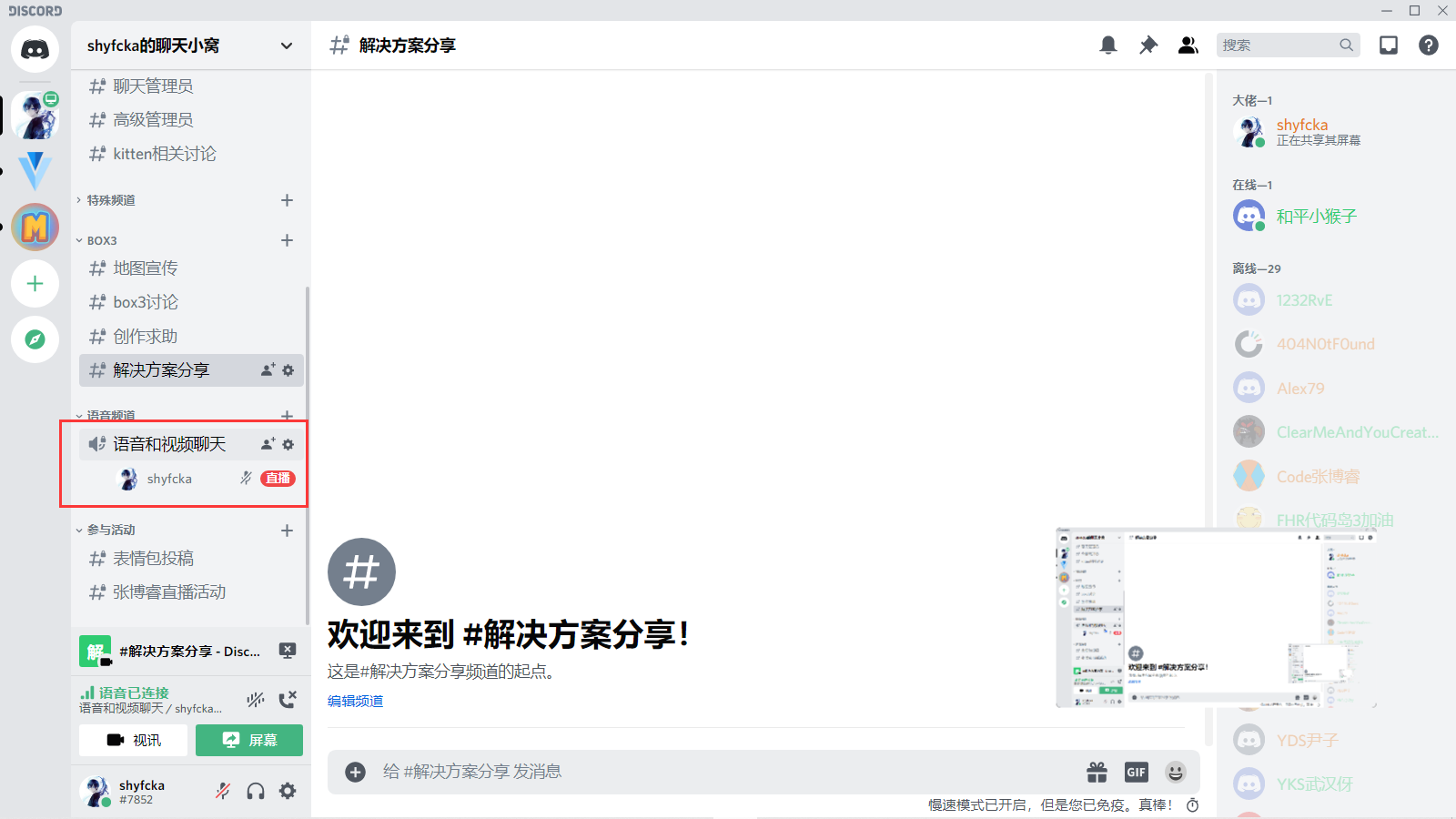Viewport: 1456px width, 819px height.
Task: Click the 编辑频道 link
Action: point(355,701)
